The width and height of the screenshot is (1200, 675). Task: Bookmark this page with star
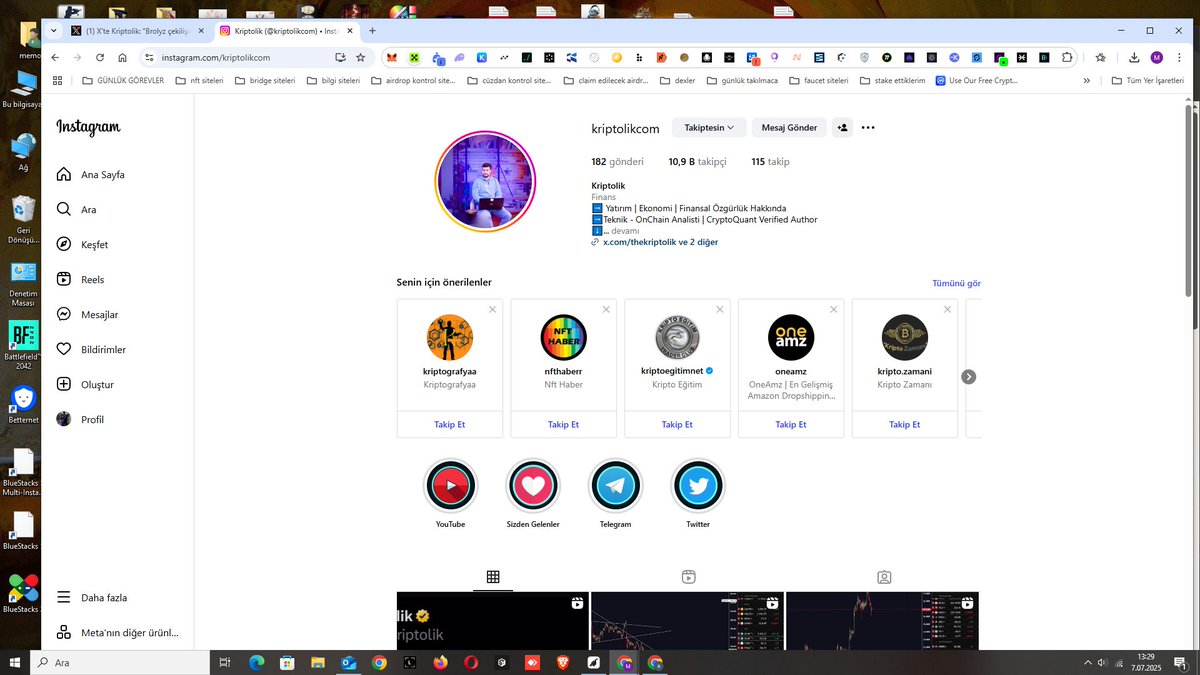point(361,57)
